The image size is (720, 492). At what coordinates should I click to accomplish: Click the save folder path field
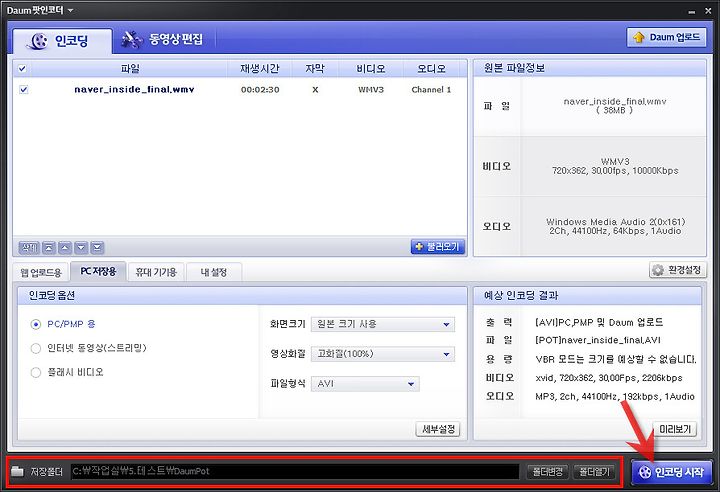pyautogui.click(x=295, y=471)
